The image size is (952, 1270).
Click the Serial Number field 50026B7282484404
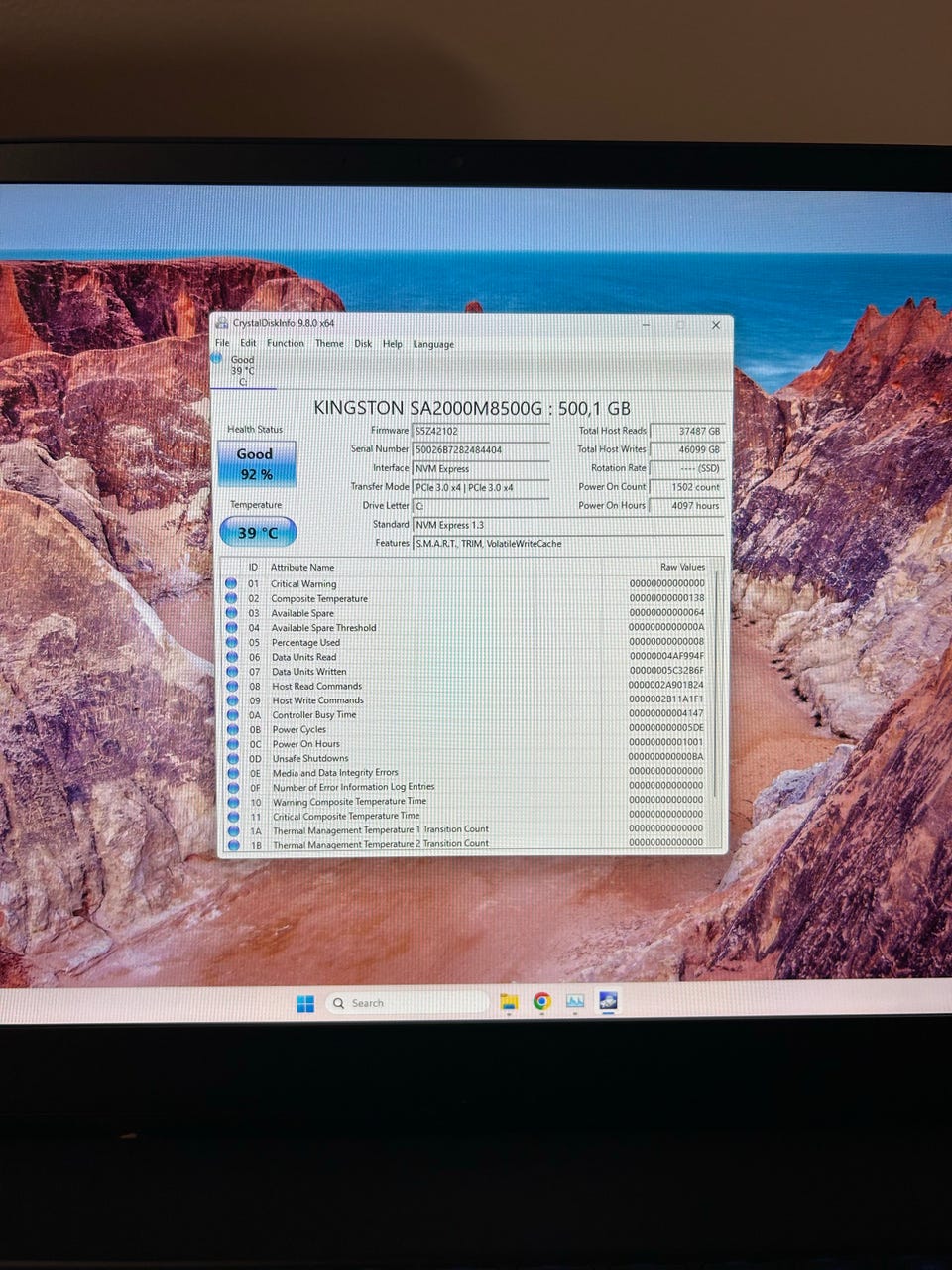coord(481,449)
